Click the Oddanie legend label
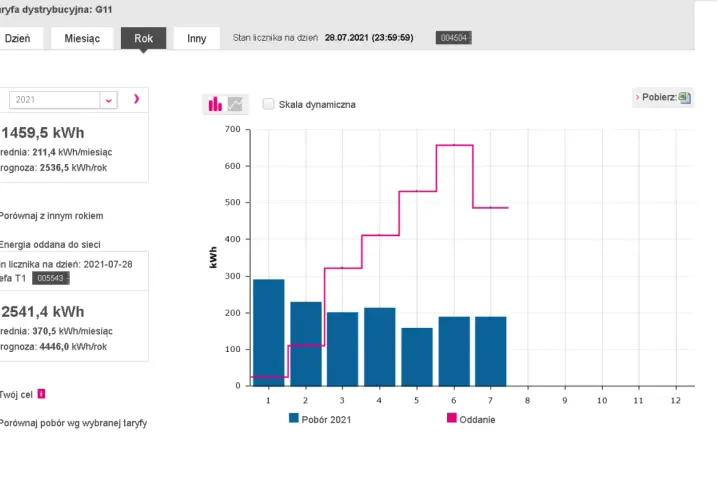Screen dimensions: 720x500 [x=477, y=420]
